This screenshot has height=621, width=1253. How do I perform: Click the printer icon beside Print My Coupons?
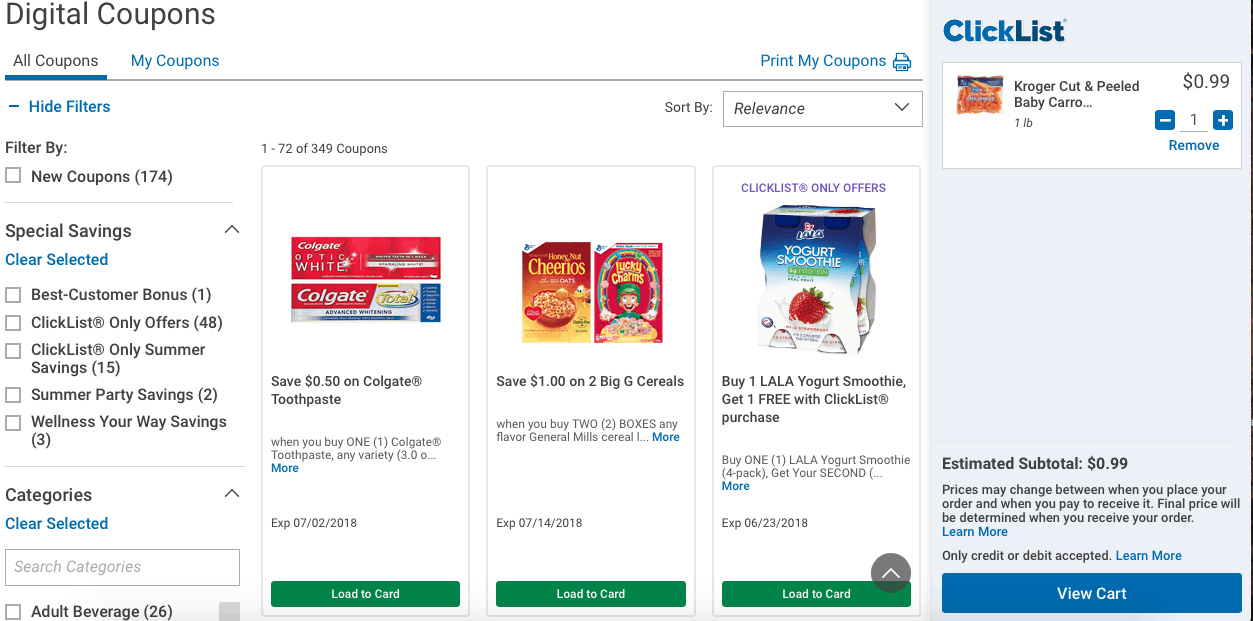pyautogui.click(x=902, y=62)
